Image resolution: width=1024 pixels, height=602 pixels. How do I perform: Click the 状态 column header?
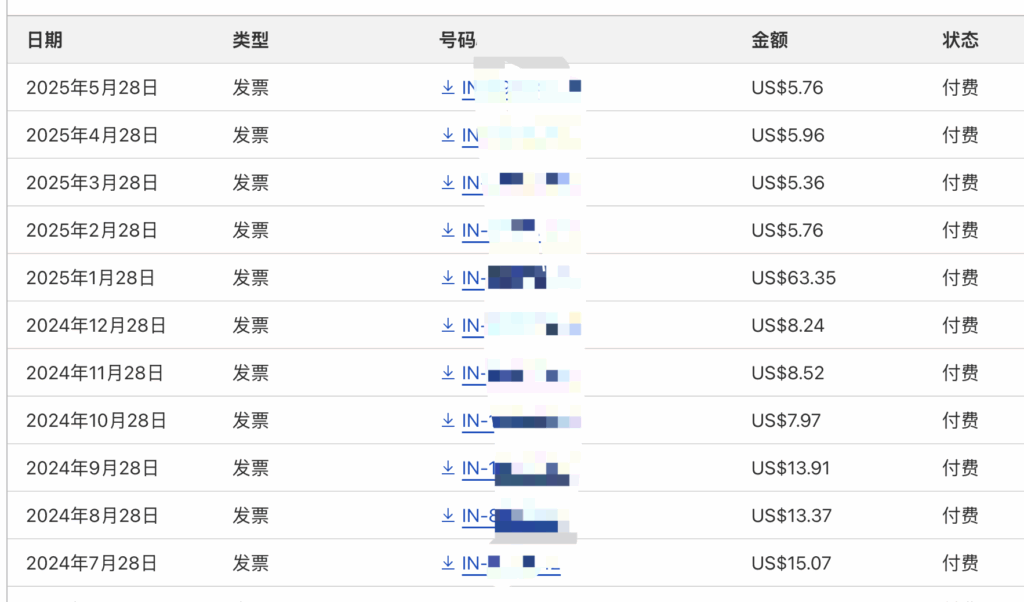[960, 40]
